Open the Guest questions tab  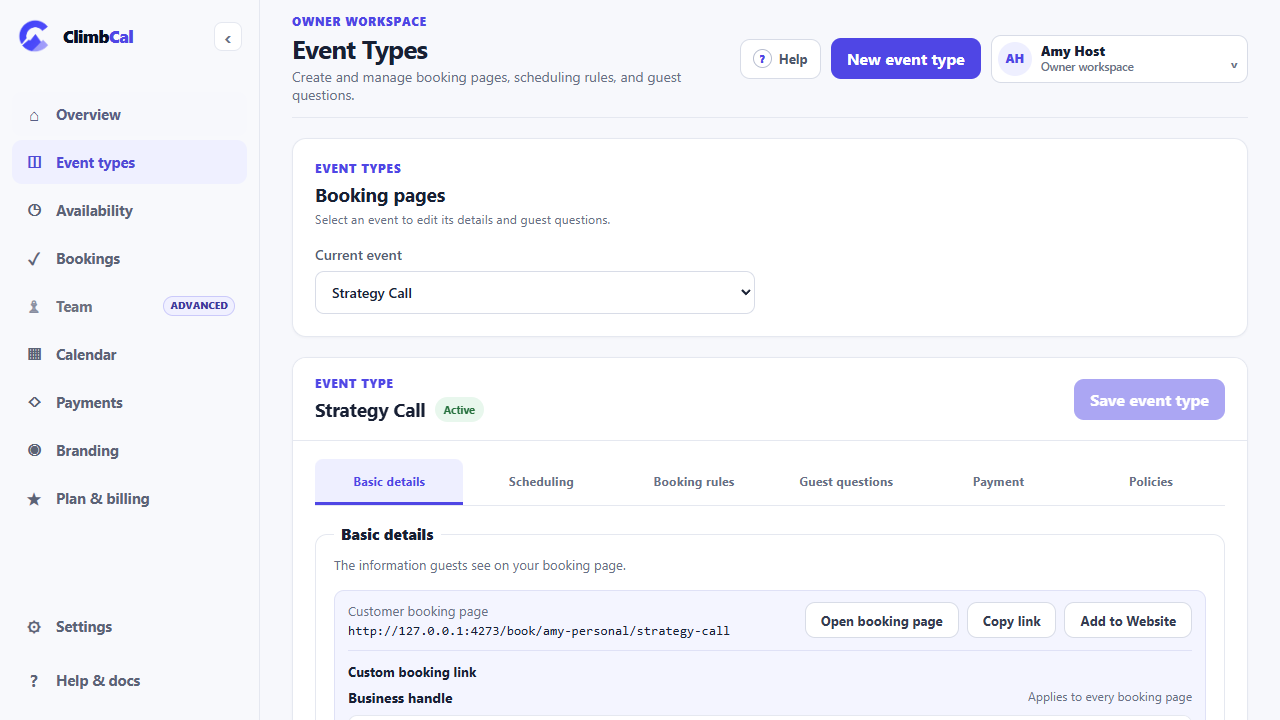pyautogui.click(x=846, y=482)
